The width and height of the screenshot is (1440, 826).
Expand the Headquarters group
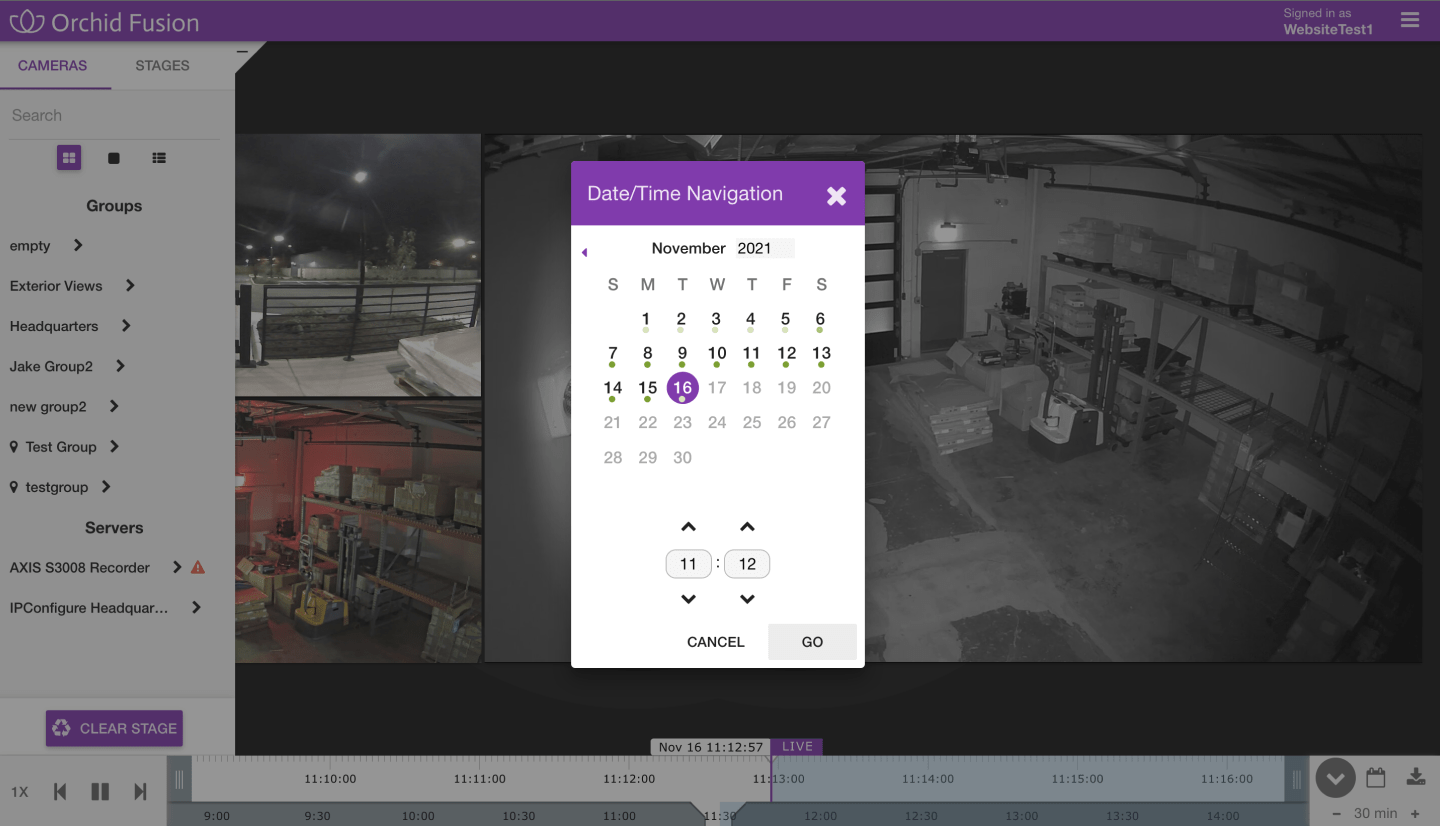click(126, 326)
